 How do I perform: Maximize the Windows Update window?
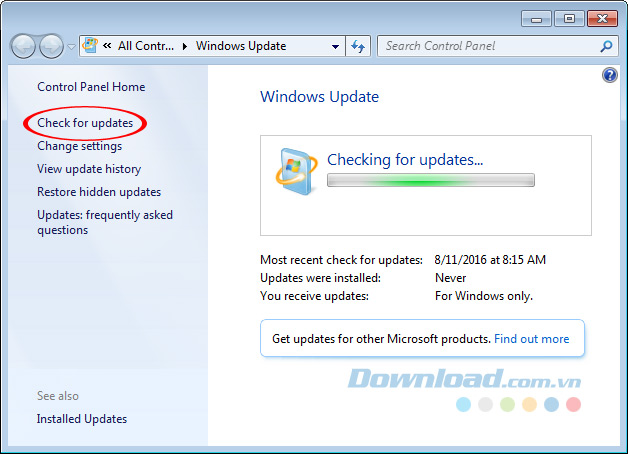click(x=569, y=19)
